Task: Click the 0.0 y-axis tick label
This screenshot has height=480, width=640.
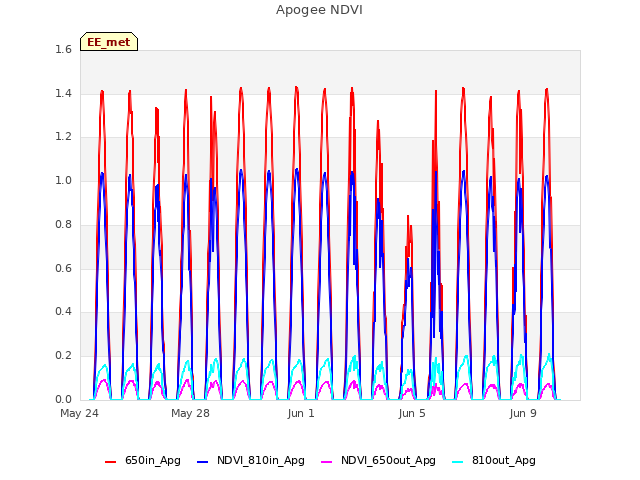Action: point(63,399)
